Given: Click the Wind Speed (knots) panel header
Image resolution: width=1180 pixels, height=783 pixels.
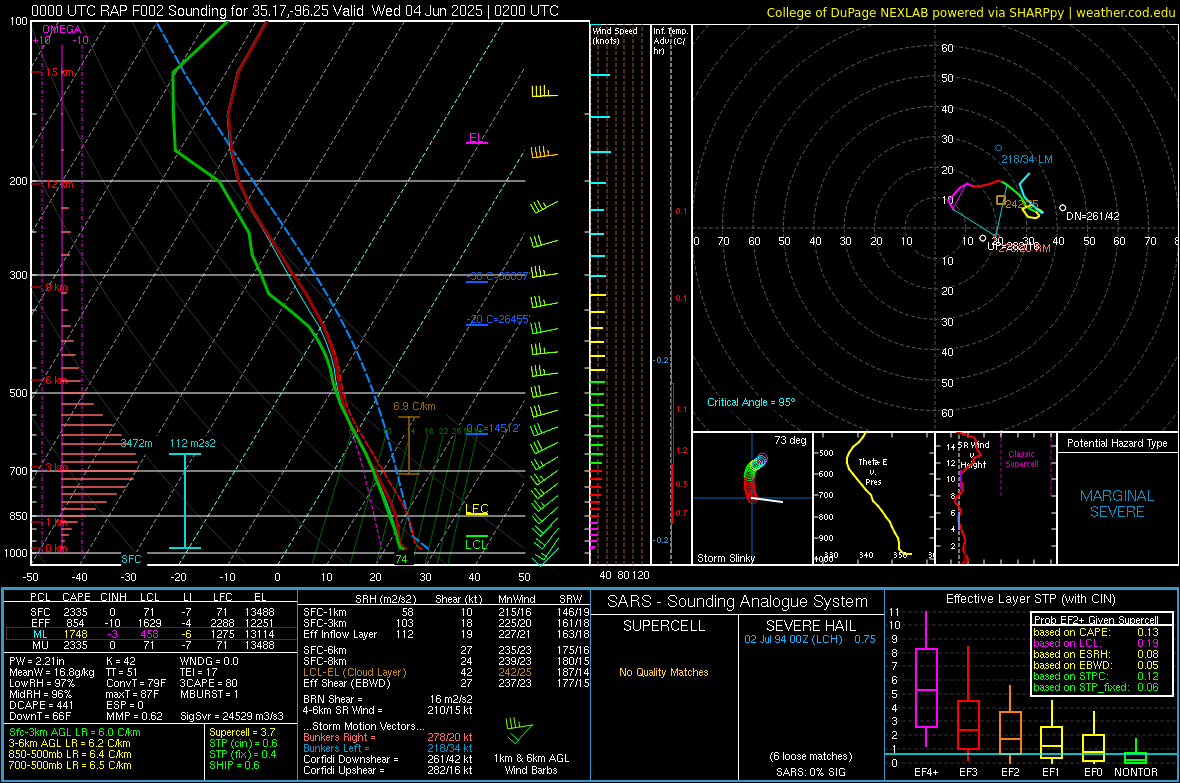Looking at the screenshot, I should [615, 36].
